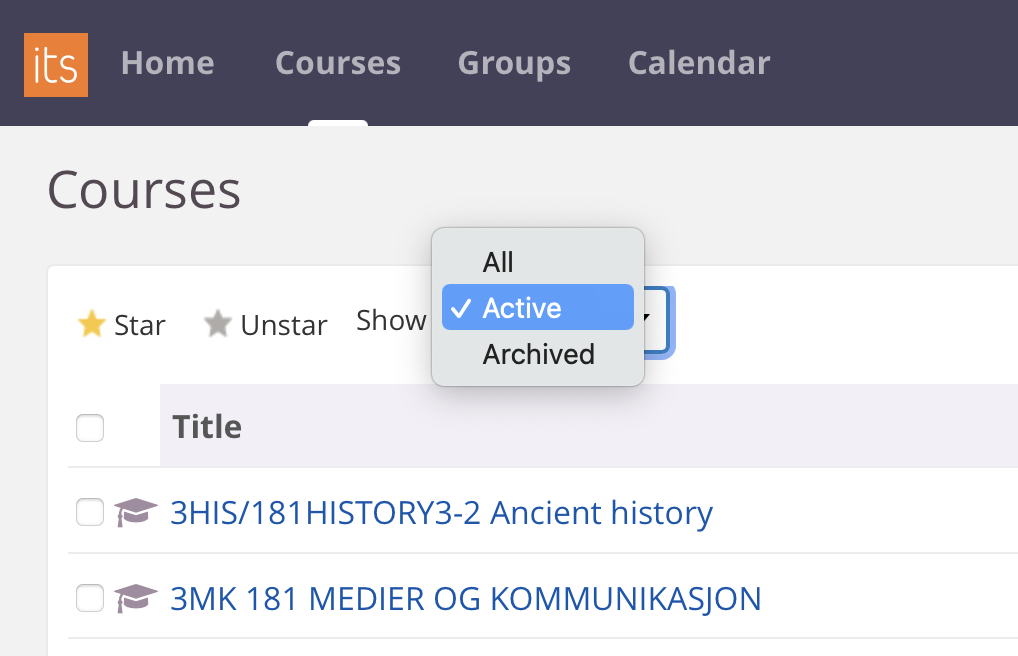The image size is (1018, 656).
Task: Click the yellow Star icon
Action: point(92,324)
